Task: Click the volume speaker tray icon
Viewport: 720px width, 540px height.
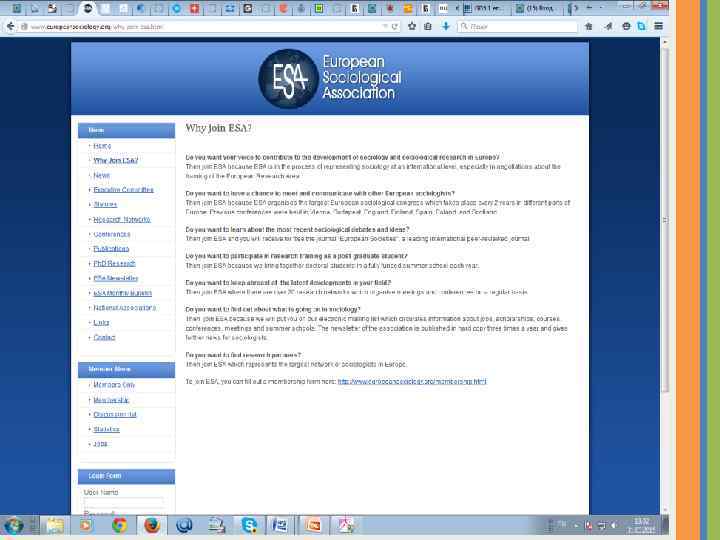Action: 614,525
